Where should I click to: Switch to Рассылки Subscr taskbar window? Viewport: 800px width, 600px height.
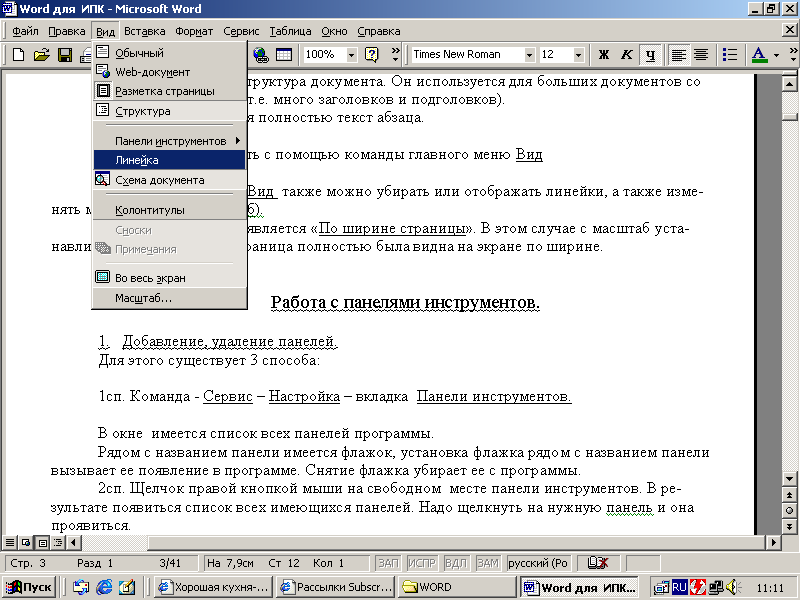click(x=337, y=587)
